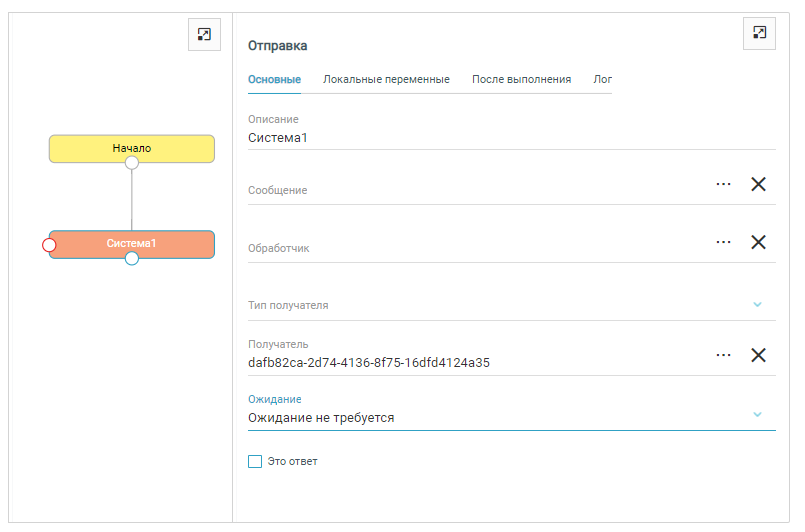Select the Начало node in the diagram

coord(132,148)
